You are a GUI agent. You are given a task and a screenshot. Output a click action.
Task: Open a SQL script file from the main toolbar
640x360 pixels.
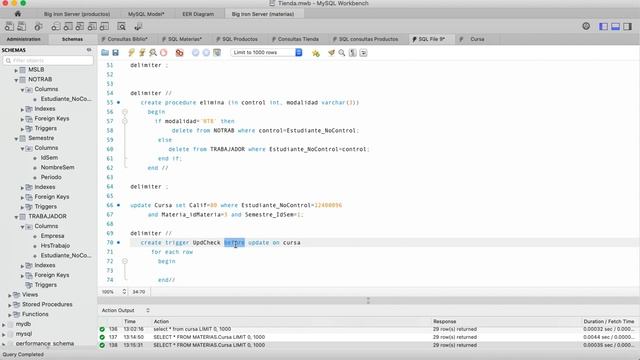click(x=21, y=27)
